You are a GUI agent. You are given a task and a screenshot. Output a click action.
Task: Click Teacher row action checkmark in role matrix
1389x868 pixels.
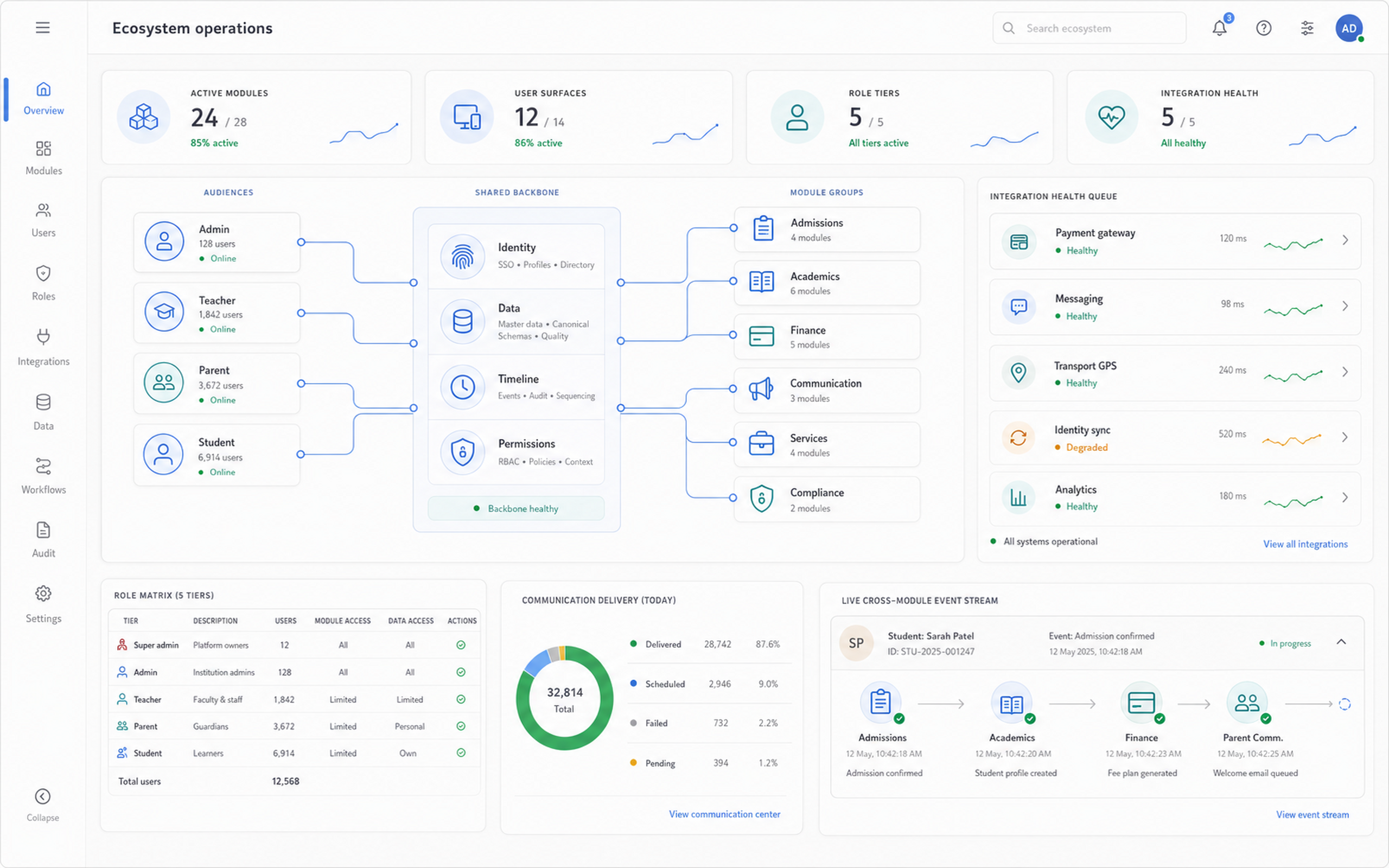461,699
